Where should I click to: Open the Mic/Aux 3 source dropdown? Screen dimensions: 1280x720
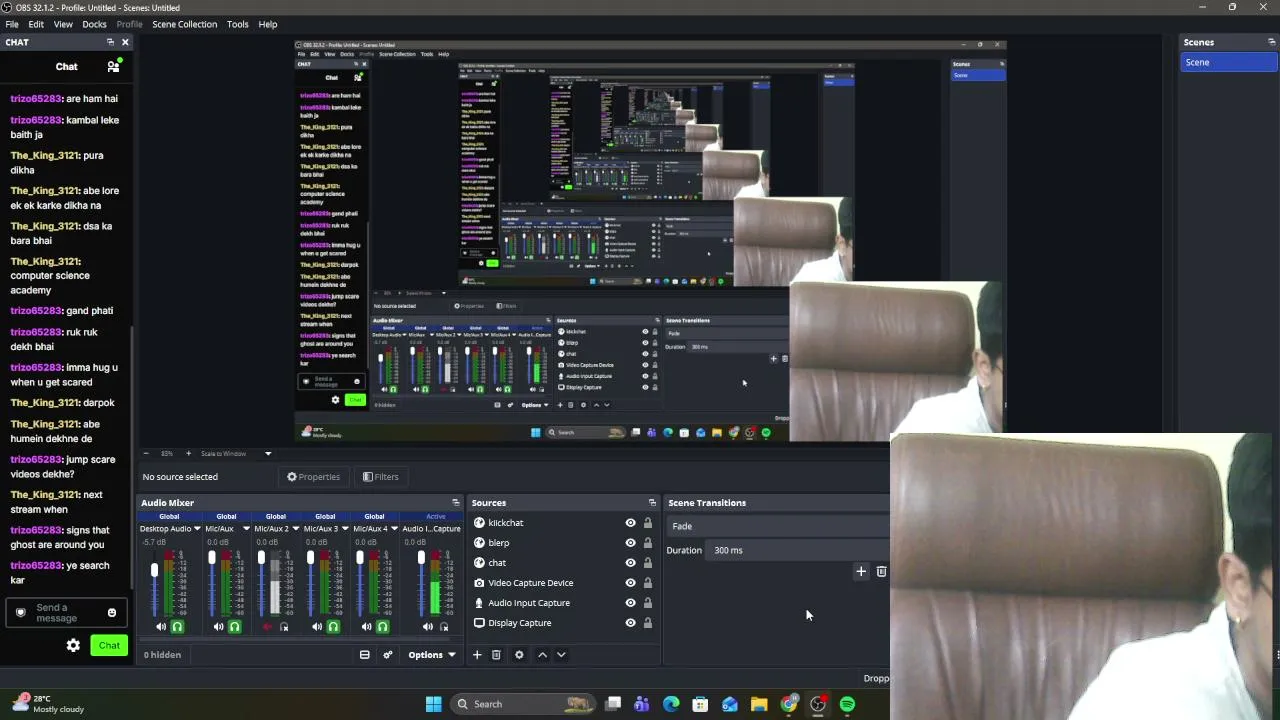(x=345, y=529)
